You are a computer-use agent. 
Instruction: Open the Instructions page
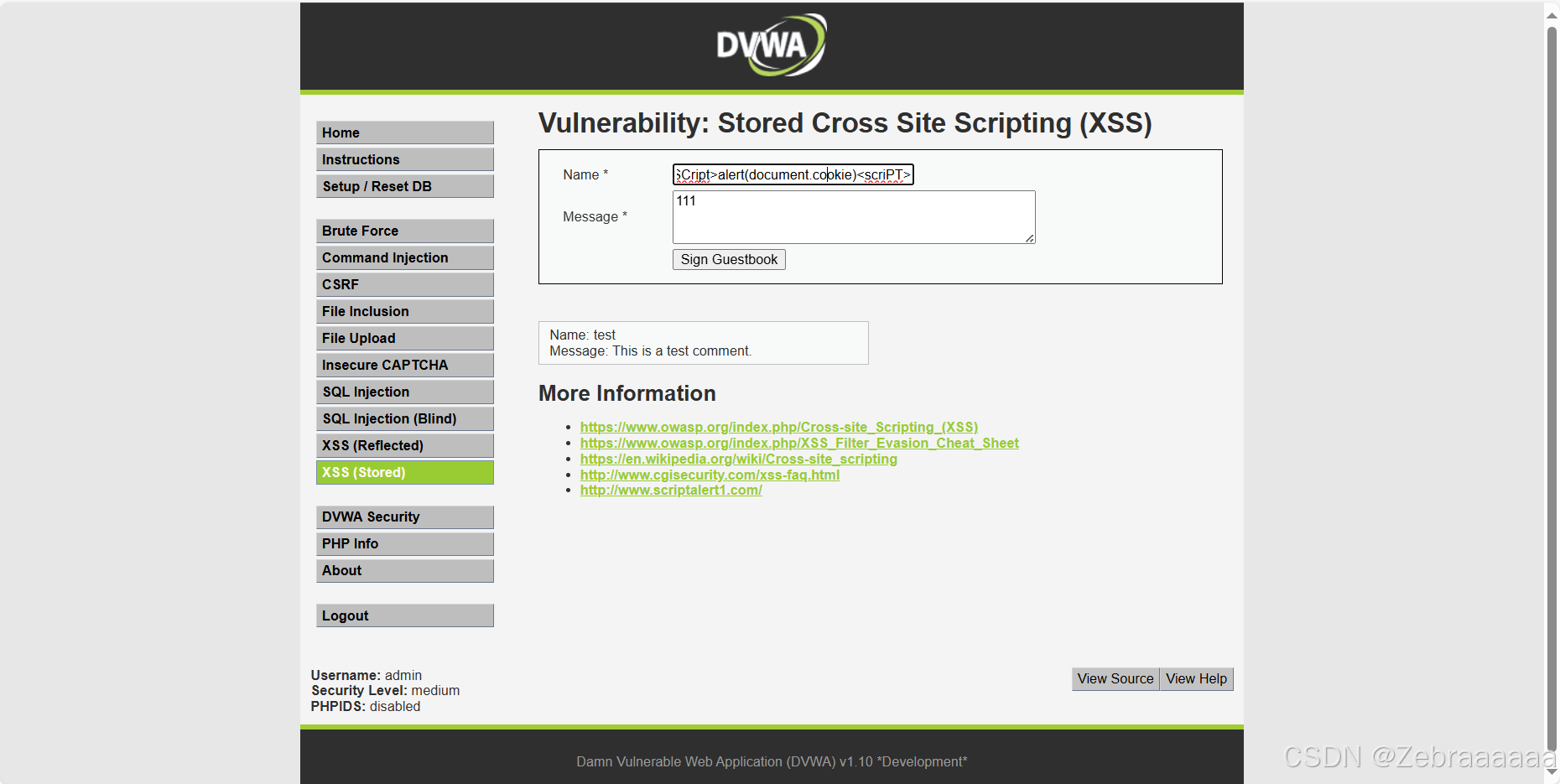click(x=405, y=159)
